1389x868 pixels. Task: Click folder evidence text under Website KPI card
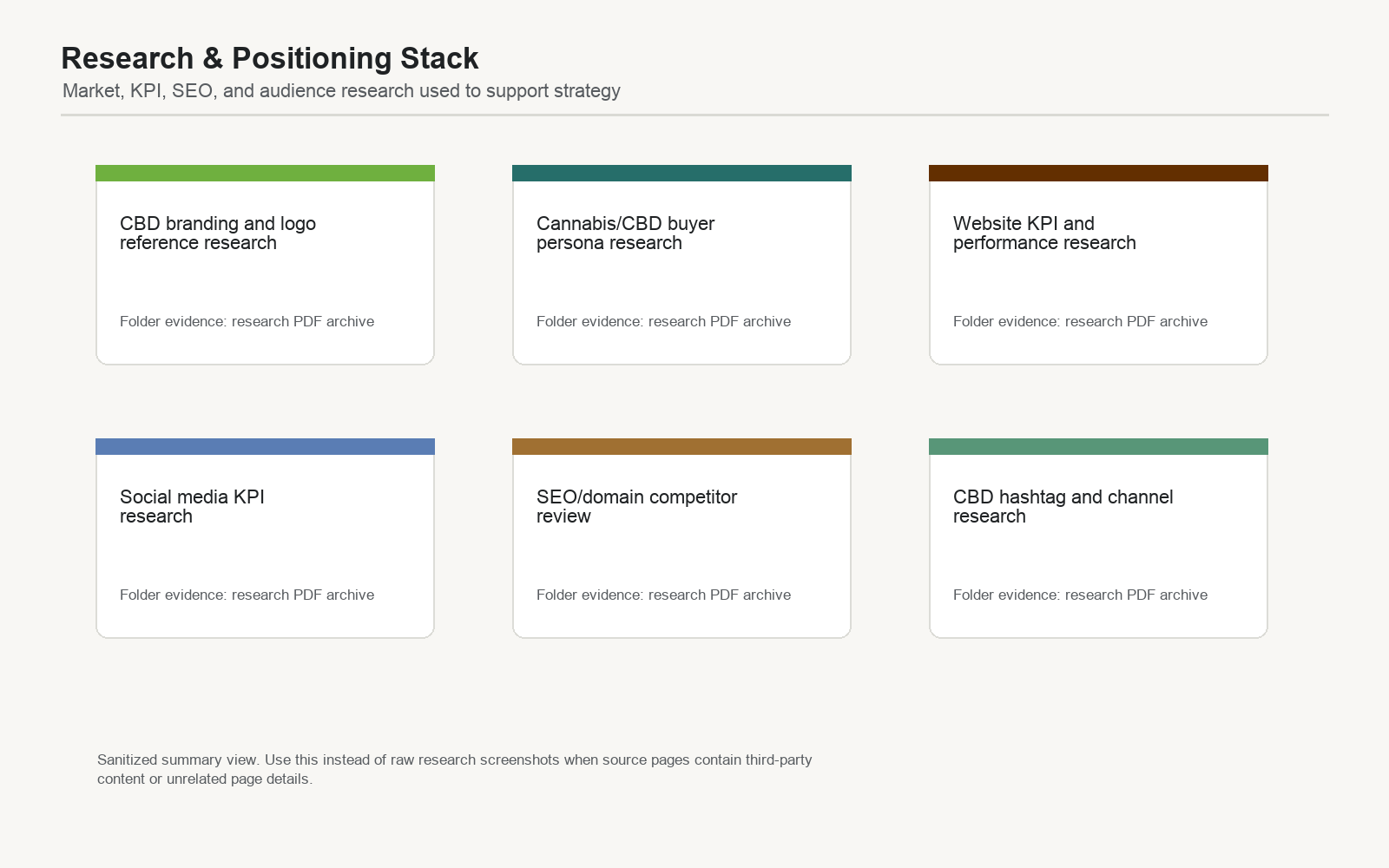(1080, 321)
